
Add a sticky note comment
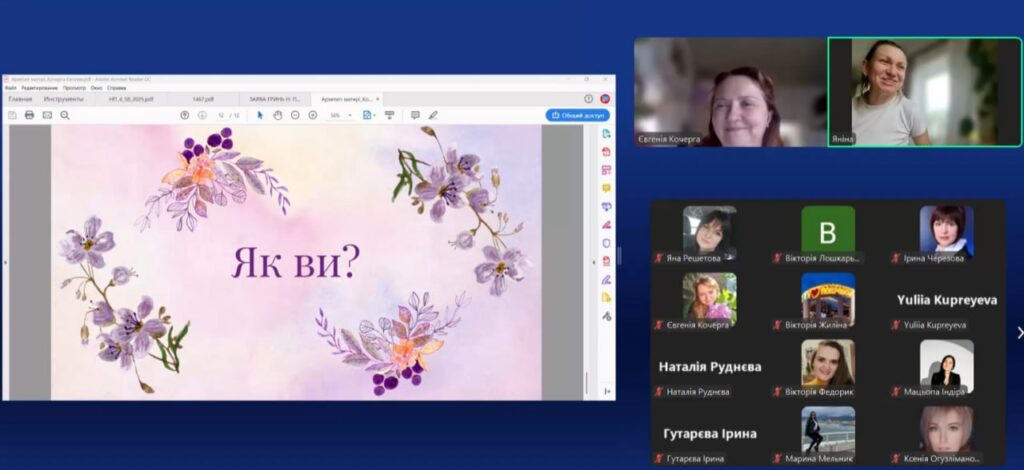pos(415,115)
